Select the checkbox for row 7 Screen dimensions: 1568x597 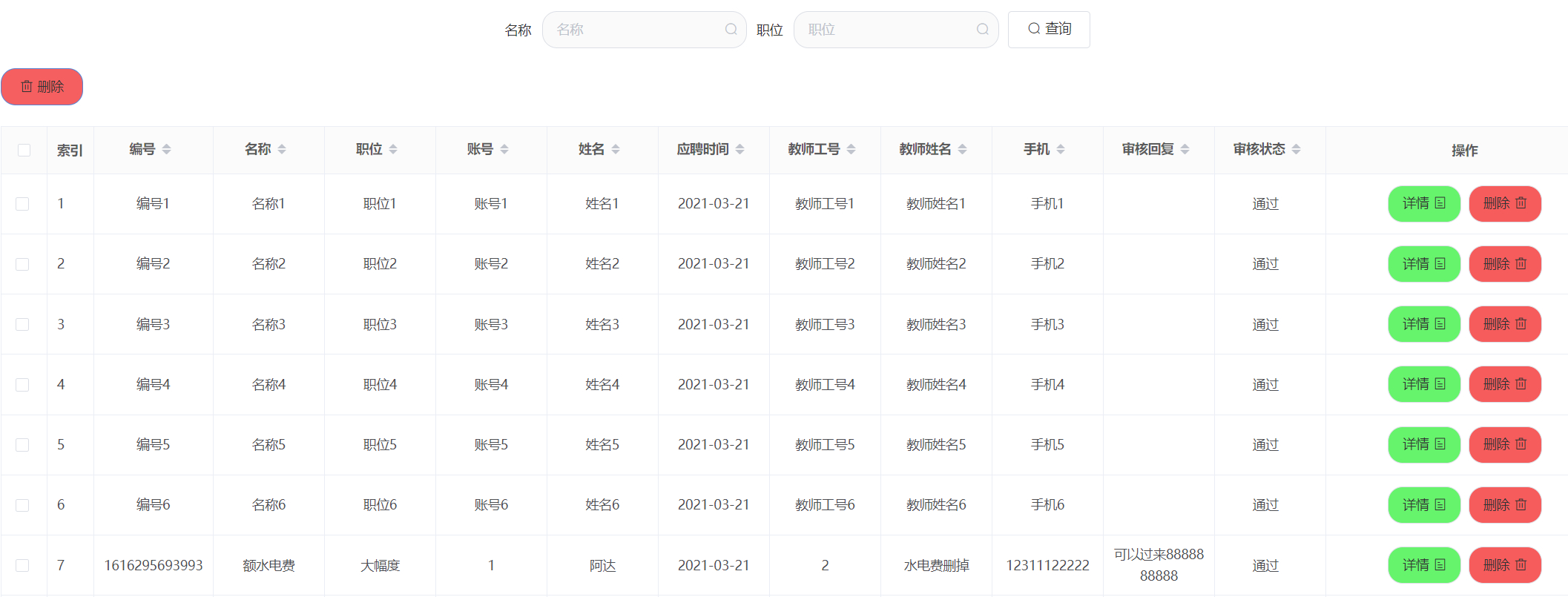click(22, 566)
